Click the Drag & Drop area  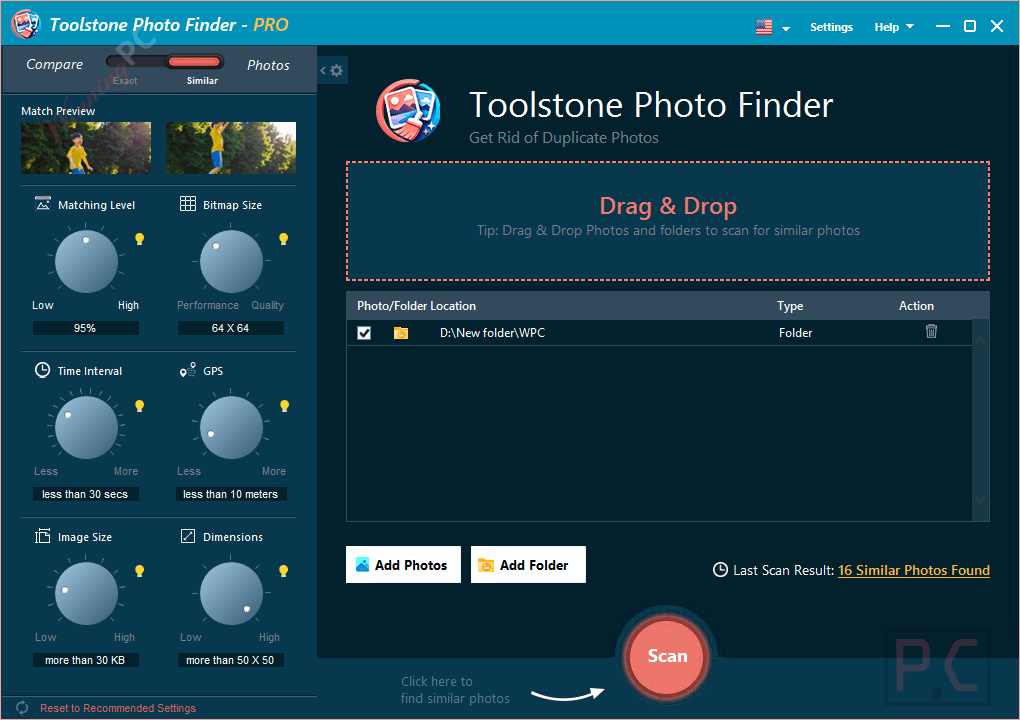(x=668, y=221)
